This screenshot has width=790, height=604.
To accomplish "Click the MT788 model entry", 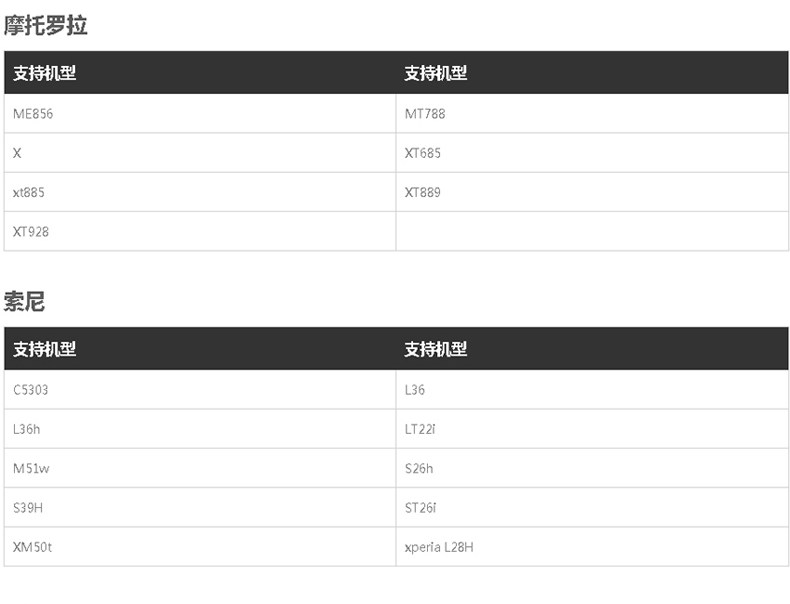I will [x=425, y=114].
